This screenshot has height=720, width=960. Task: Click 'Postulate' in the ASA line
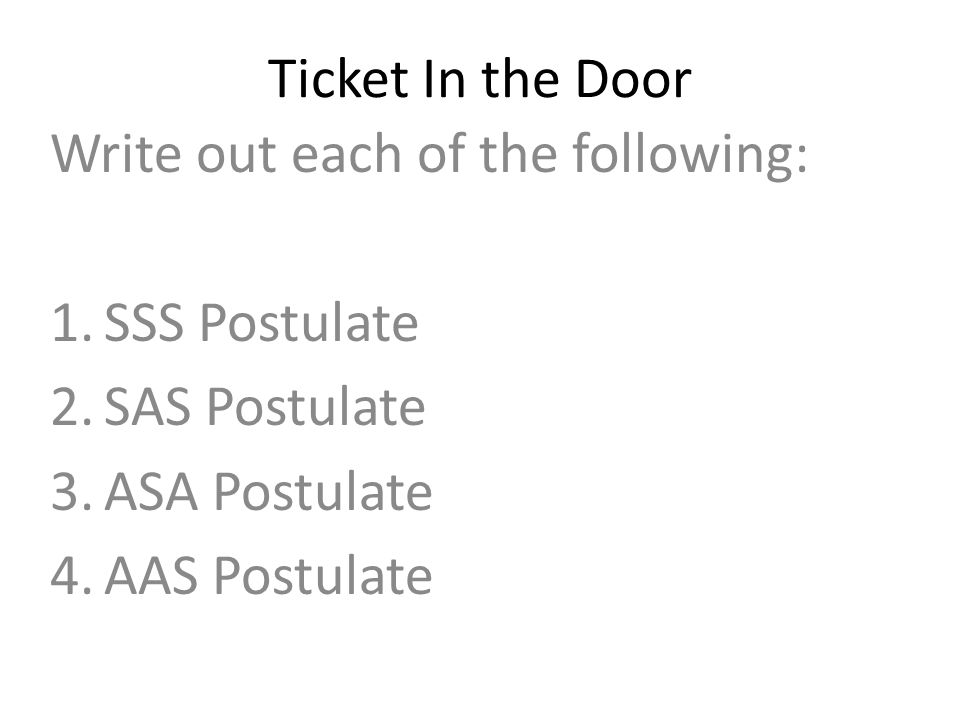pyautogui.click(x=323, y=491)
